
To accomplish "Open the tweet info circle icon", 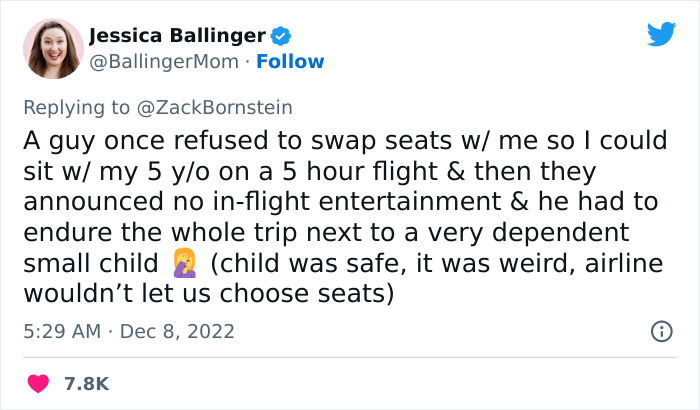I will 661,330.
